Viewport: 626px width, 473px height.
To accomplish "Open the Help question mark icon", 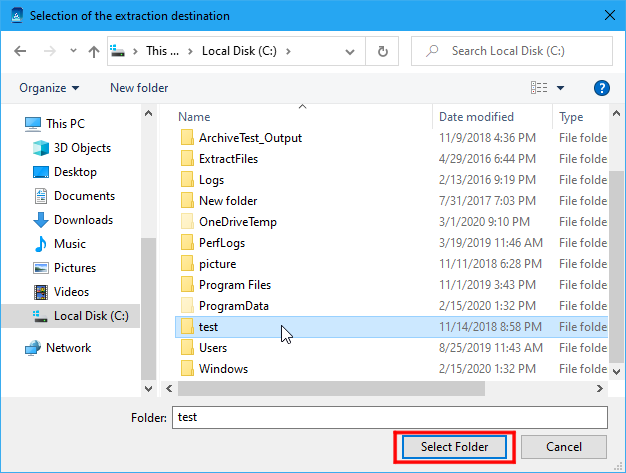I will (602, 88).
